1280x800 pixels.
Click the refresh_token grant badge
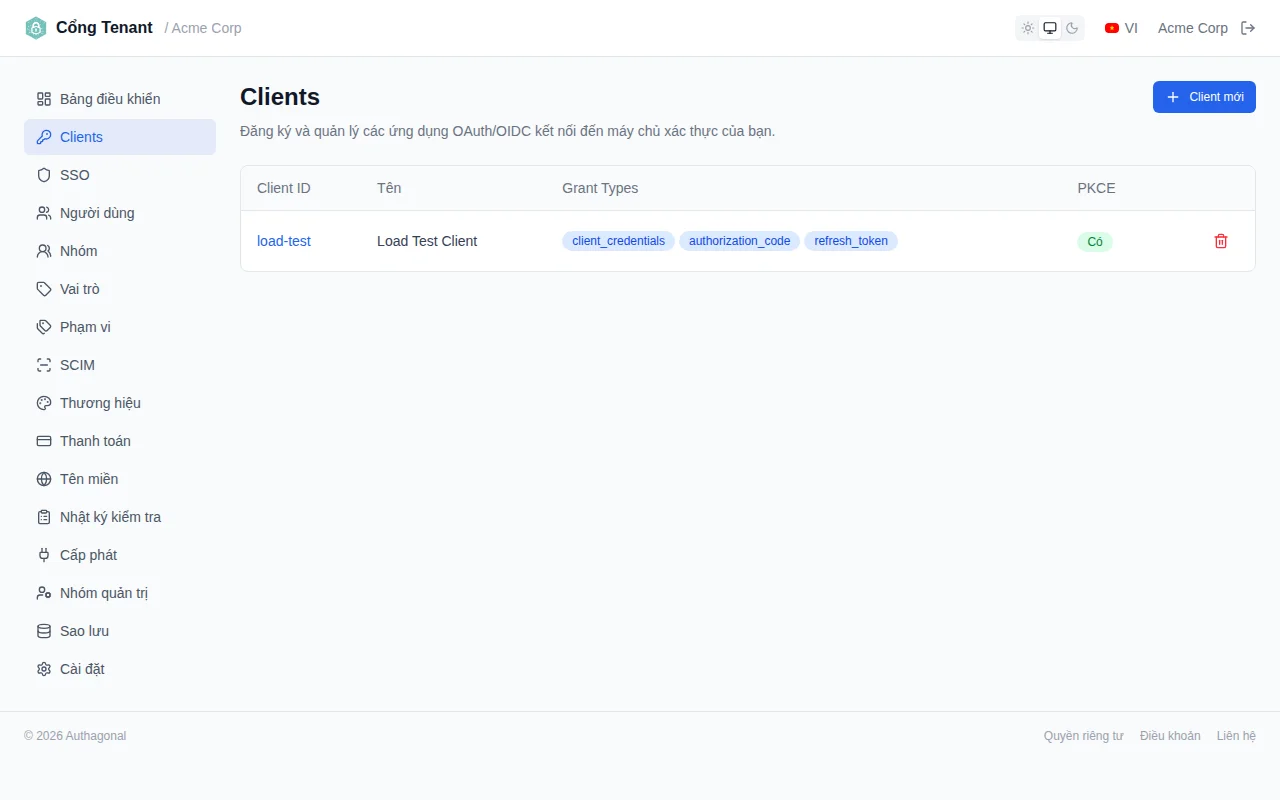[851, 241]
